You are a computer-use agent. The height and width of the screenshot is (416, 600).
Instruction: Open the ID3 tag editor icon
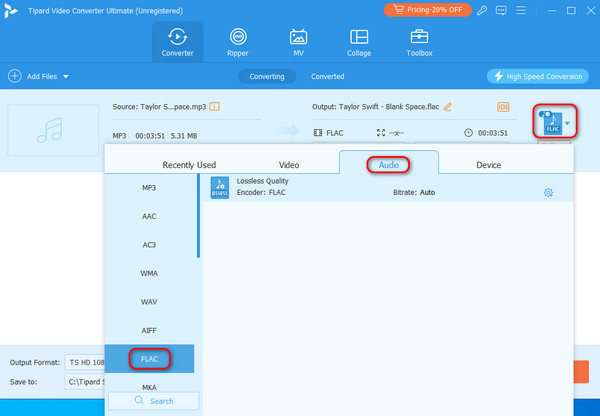[503, 107]
